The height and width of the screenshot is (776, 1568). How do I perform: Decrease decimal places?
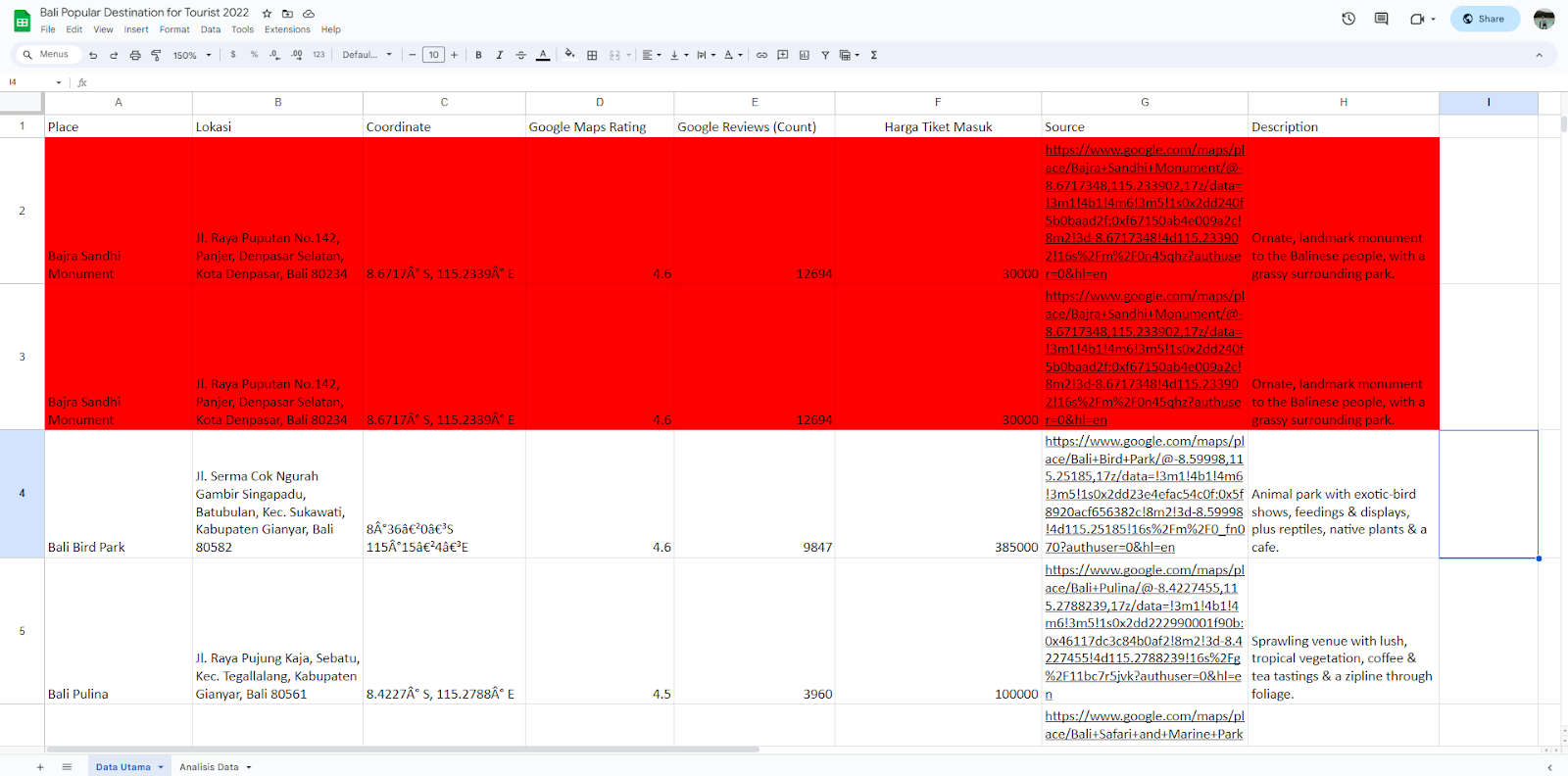(274, 55)
